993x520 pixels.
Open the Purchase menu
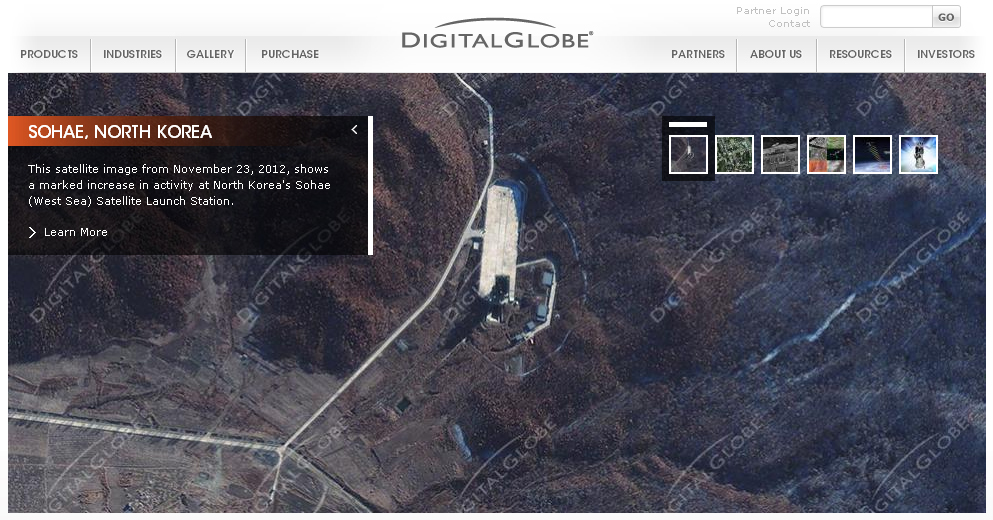pyautogui.click(x=290, y=54)
